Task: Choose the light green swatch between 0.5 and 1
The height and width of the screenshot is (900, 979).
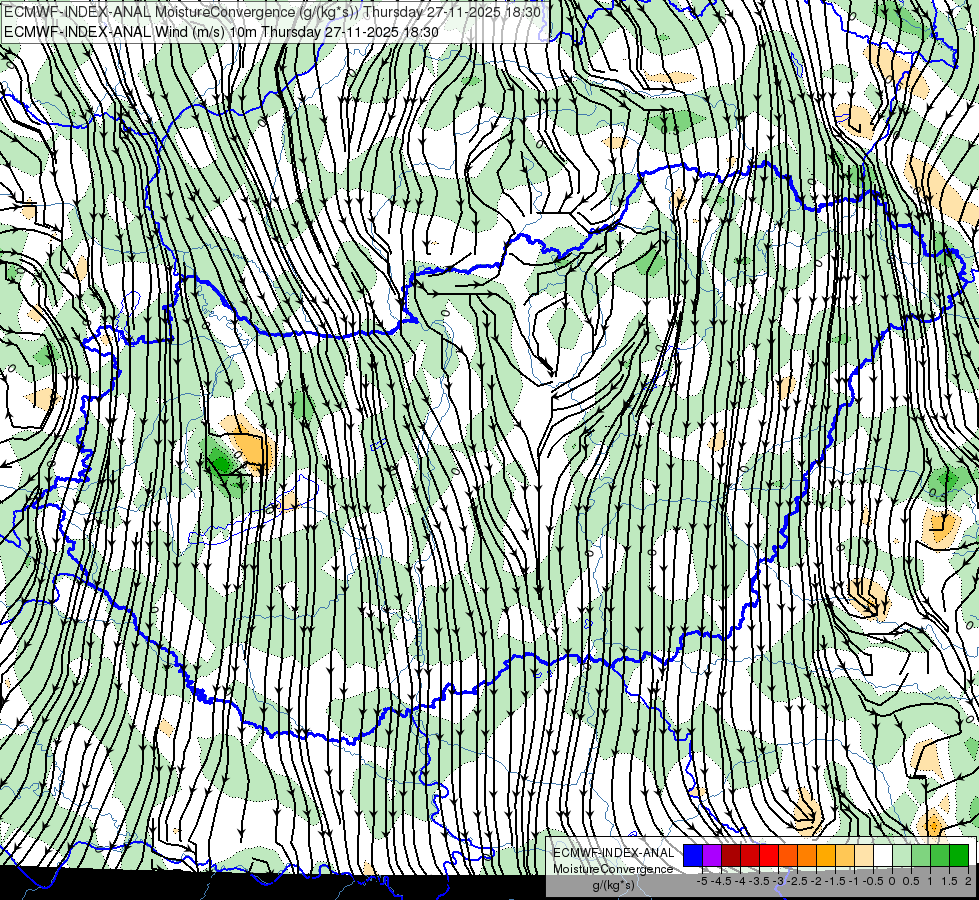Action: click(921, 855)
